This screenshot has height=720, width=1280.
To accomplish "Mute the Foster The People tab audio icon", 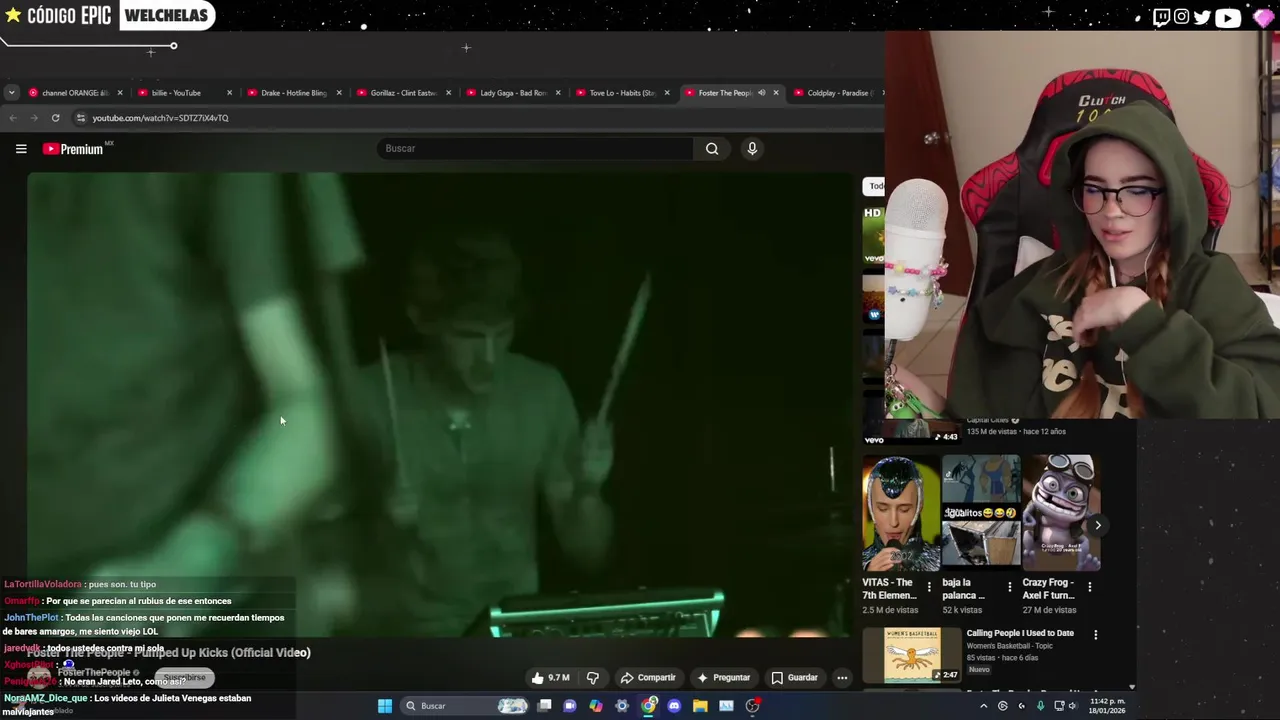I will point(761,93).
